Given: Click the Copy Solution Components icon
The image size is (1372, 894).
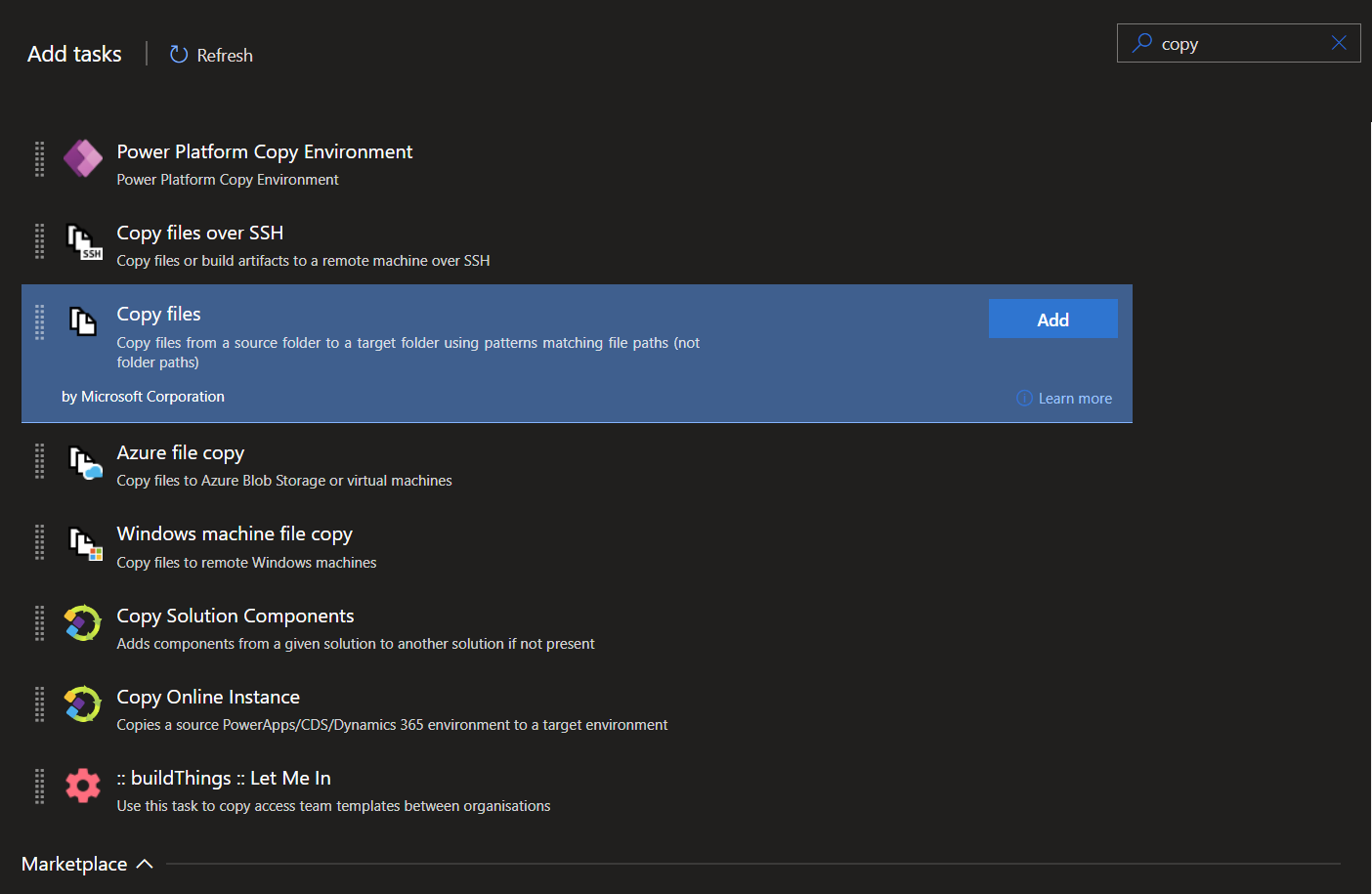Looking at the screenshot, I should pyautogui.click(x=83, y=623).
